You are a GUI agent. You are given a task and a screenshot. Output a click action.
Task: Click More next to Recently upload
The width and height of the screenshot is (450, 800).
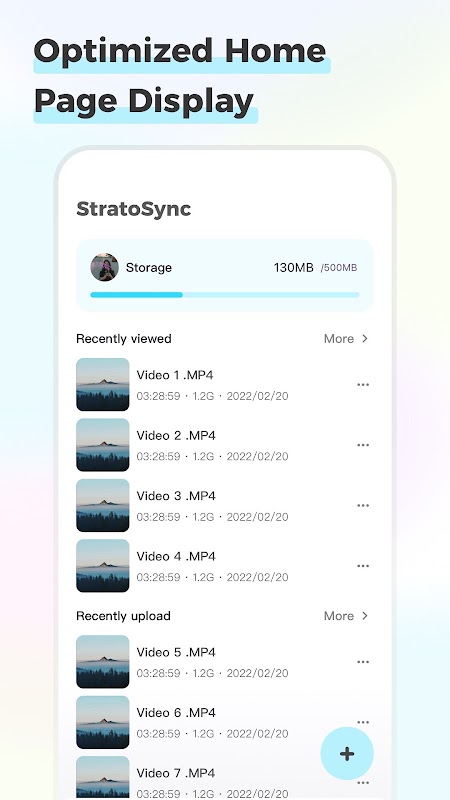tap(339, 616)
